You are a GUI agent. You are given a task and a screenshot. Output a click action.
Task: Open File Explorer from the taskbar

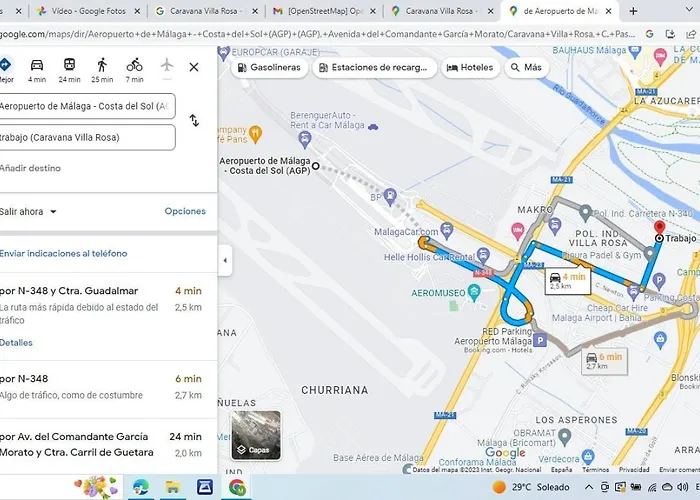tap(173, 487)
